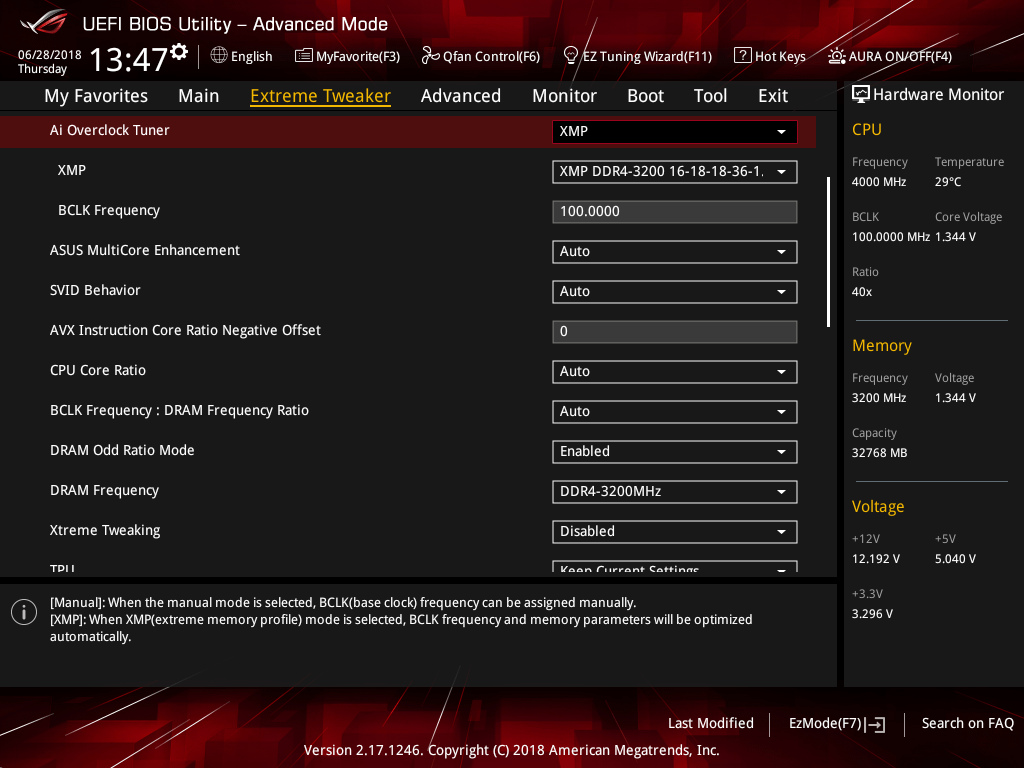Select AVX Instruction Core Ratio Negative Offset label
Image resolution: width=1024 pixels, height=768 pixels.
(185, 330)
